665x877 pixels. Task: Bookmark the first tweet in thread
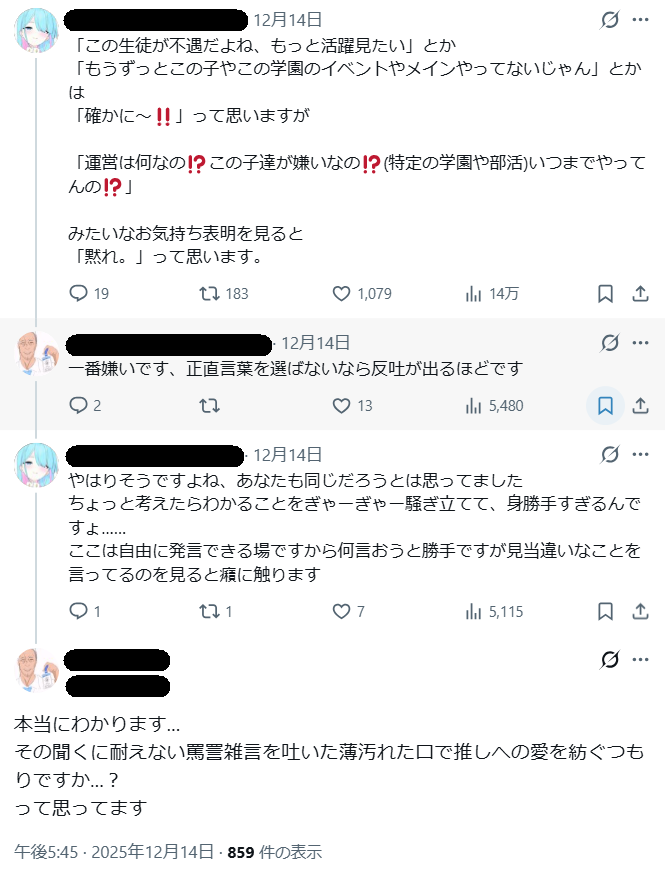pyautogui.click(x=605, y=294)
